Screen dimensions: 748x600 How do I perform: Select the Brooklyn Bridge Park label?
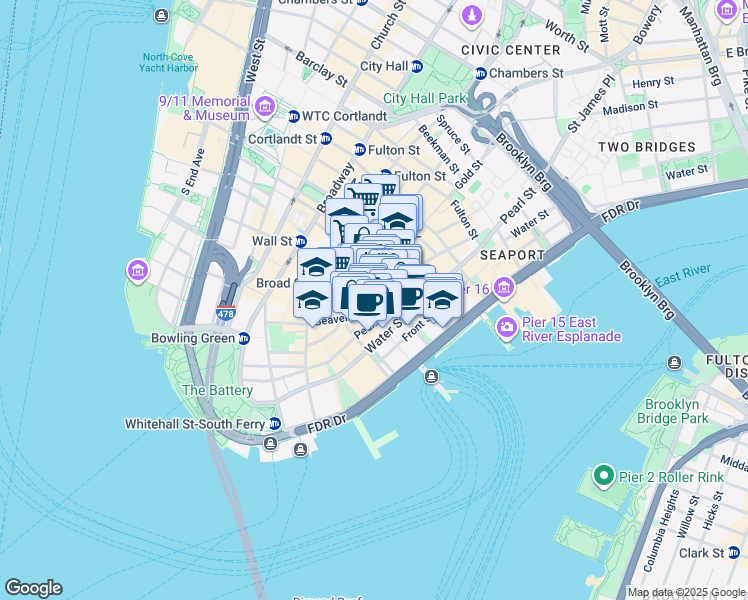coord(673,411)
